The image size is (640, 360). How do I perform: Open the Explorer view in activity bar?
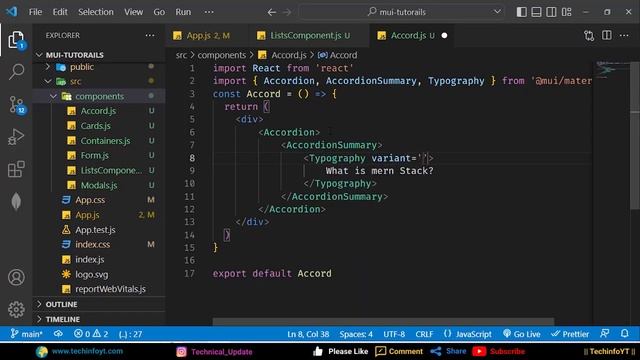(x=16, y=40)
